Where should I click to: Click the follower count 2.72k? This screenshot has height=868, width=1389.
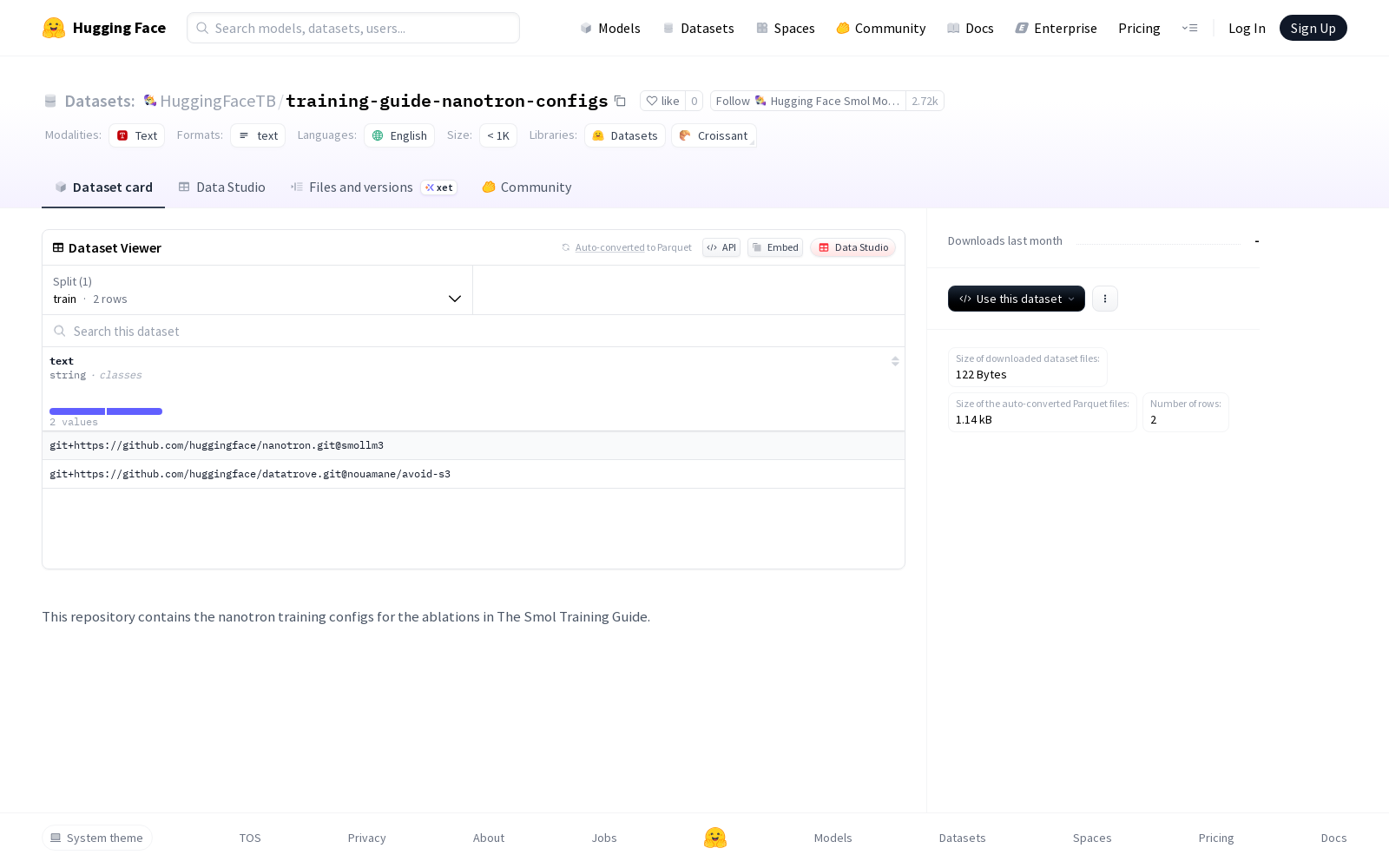pyautogui.click(x=925, y=101)
